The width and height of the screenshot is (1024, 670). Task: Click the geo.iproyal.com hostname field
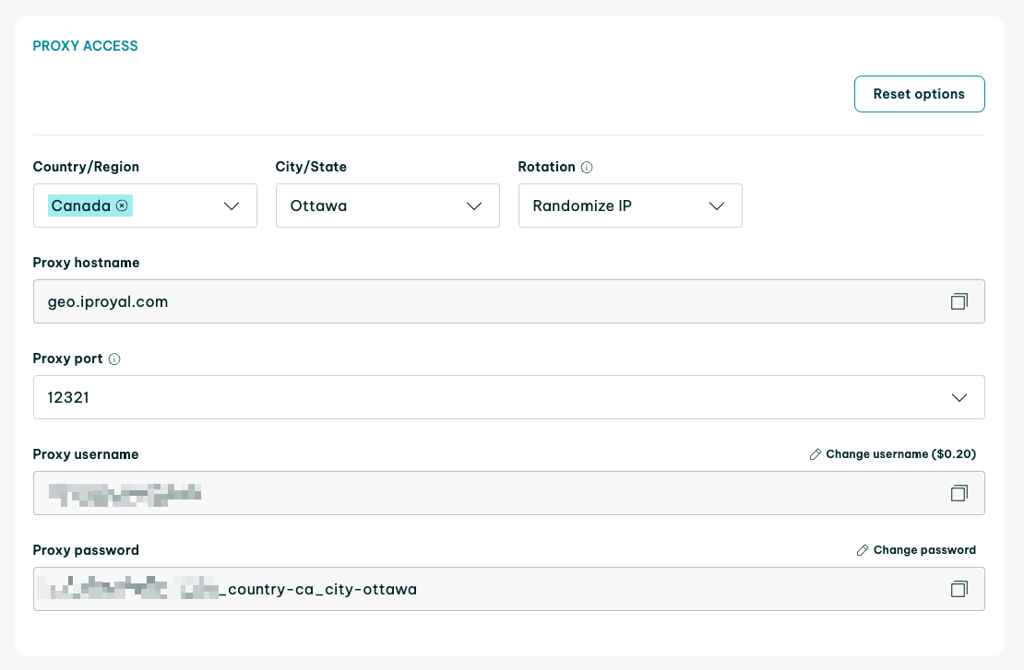(x=509, y=302)
